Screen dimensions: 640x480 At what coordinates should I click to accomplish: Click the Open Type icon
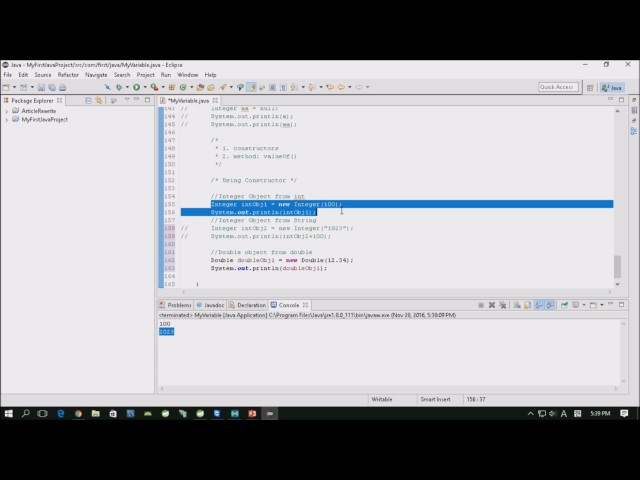pos(200,87)
